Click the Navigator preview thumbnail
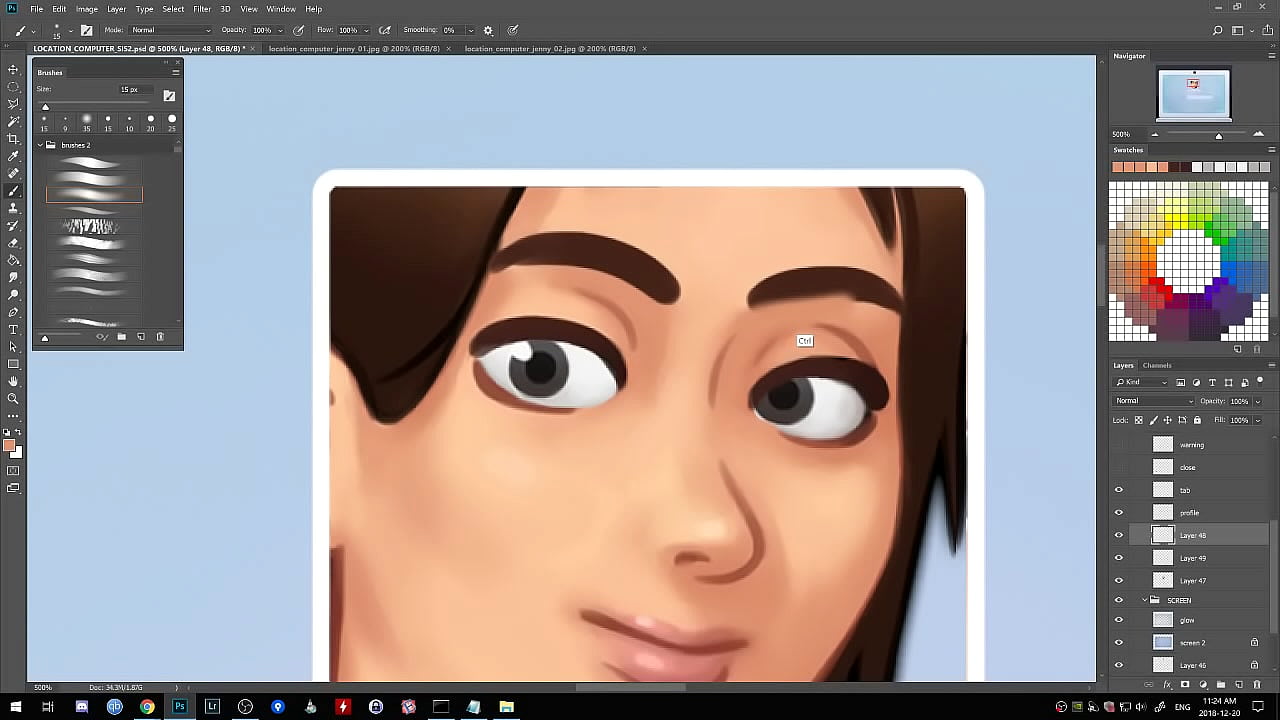Image resolution: width=1280 pixels, height=720 pixels. 1194,94
